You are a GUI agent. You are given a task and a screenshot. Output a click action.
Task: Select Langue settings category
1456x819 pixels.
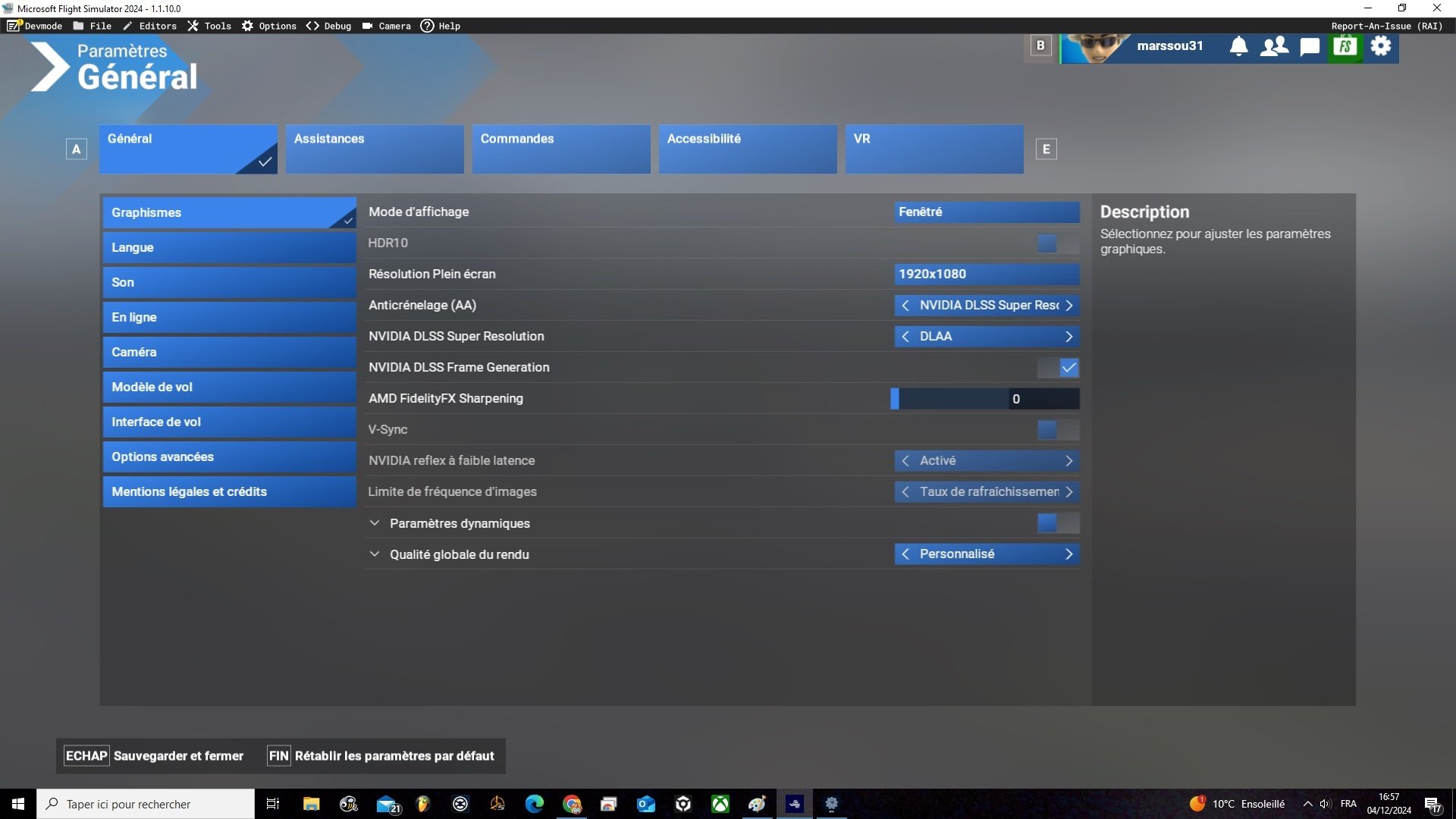coord(229,248)
